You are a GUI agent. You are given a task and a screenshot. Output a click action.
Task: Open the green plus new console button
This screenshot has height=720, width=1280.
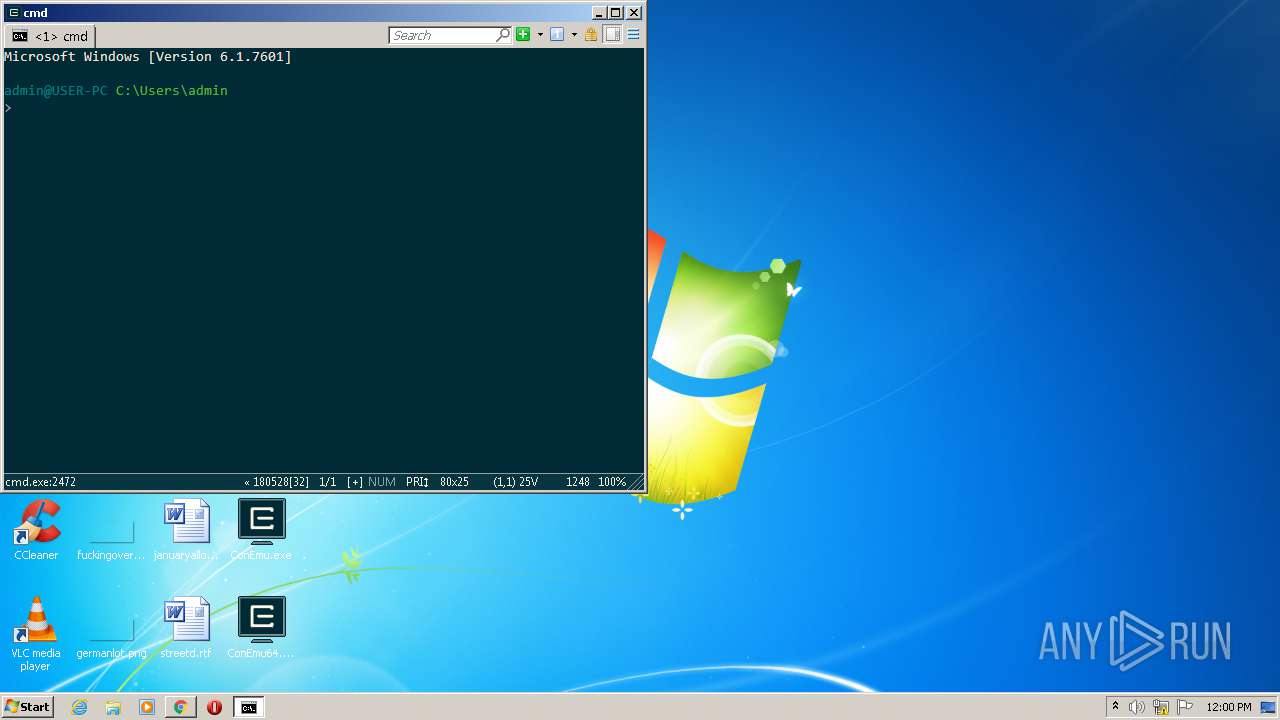(523, 34)
